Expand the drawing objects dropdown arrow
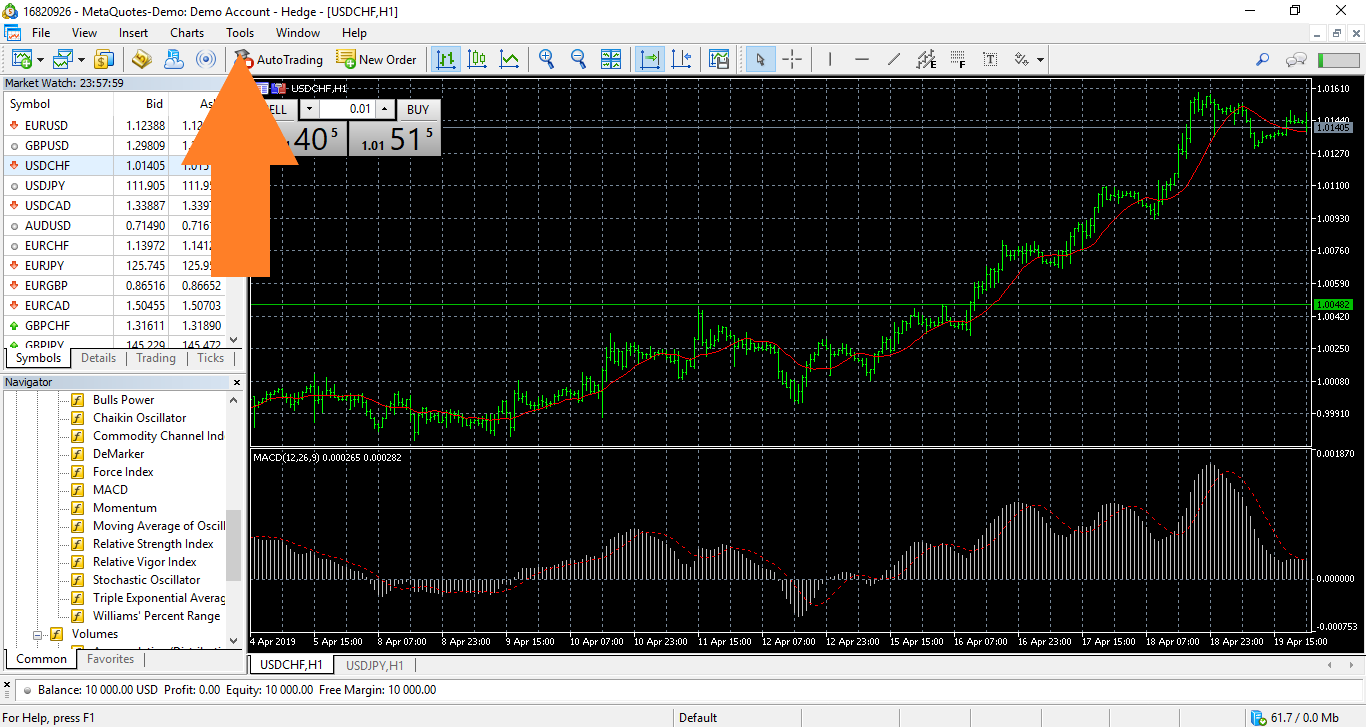 tap(1041, 60)
